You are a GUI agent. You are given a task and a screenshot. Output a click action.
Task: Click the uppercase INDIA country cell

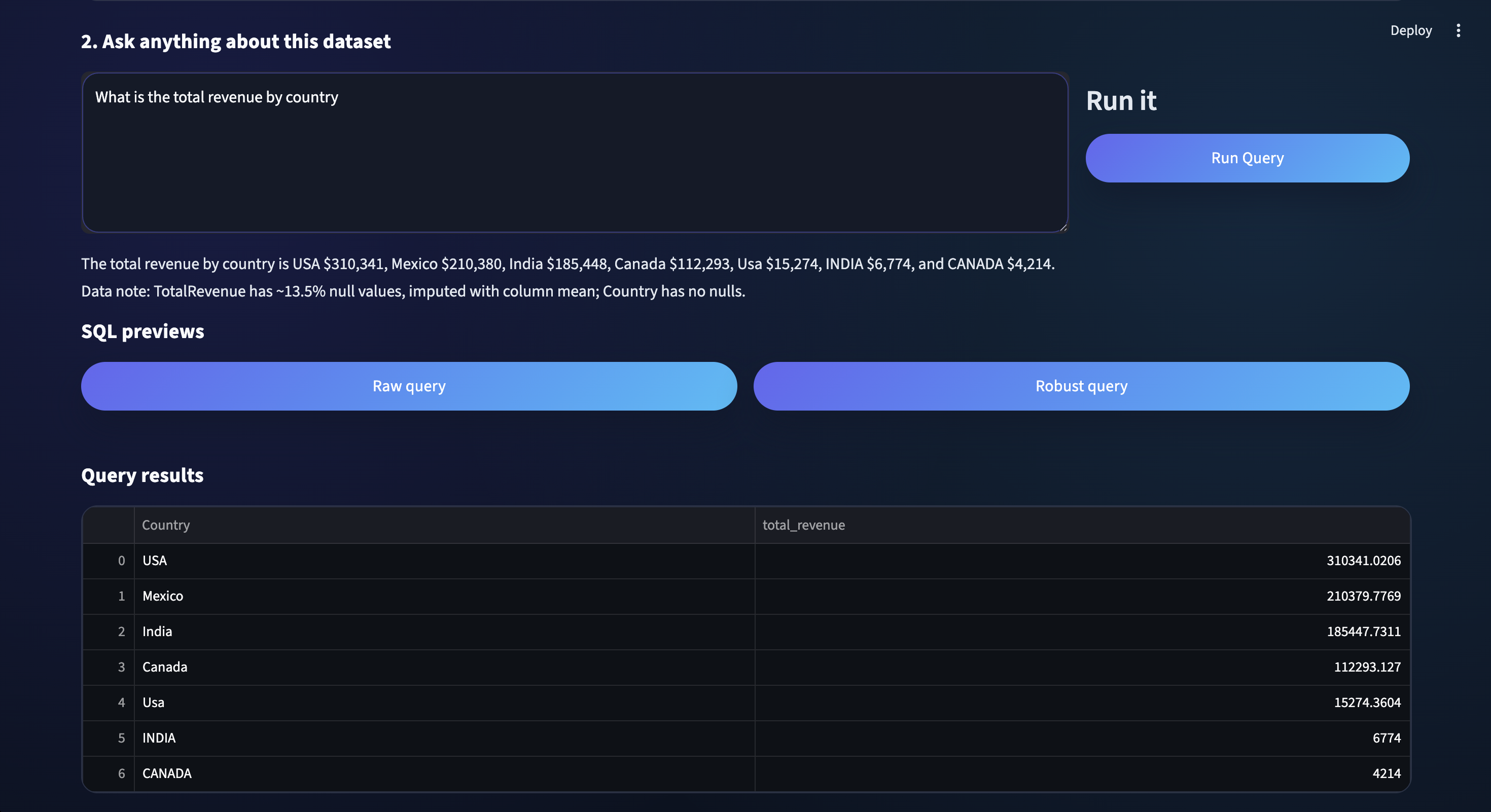click(x=444, y=738)
